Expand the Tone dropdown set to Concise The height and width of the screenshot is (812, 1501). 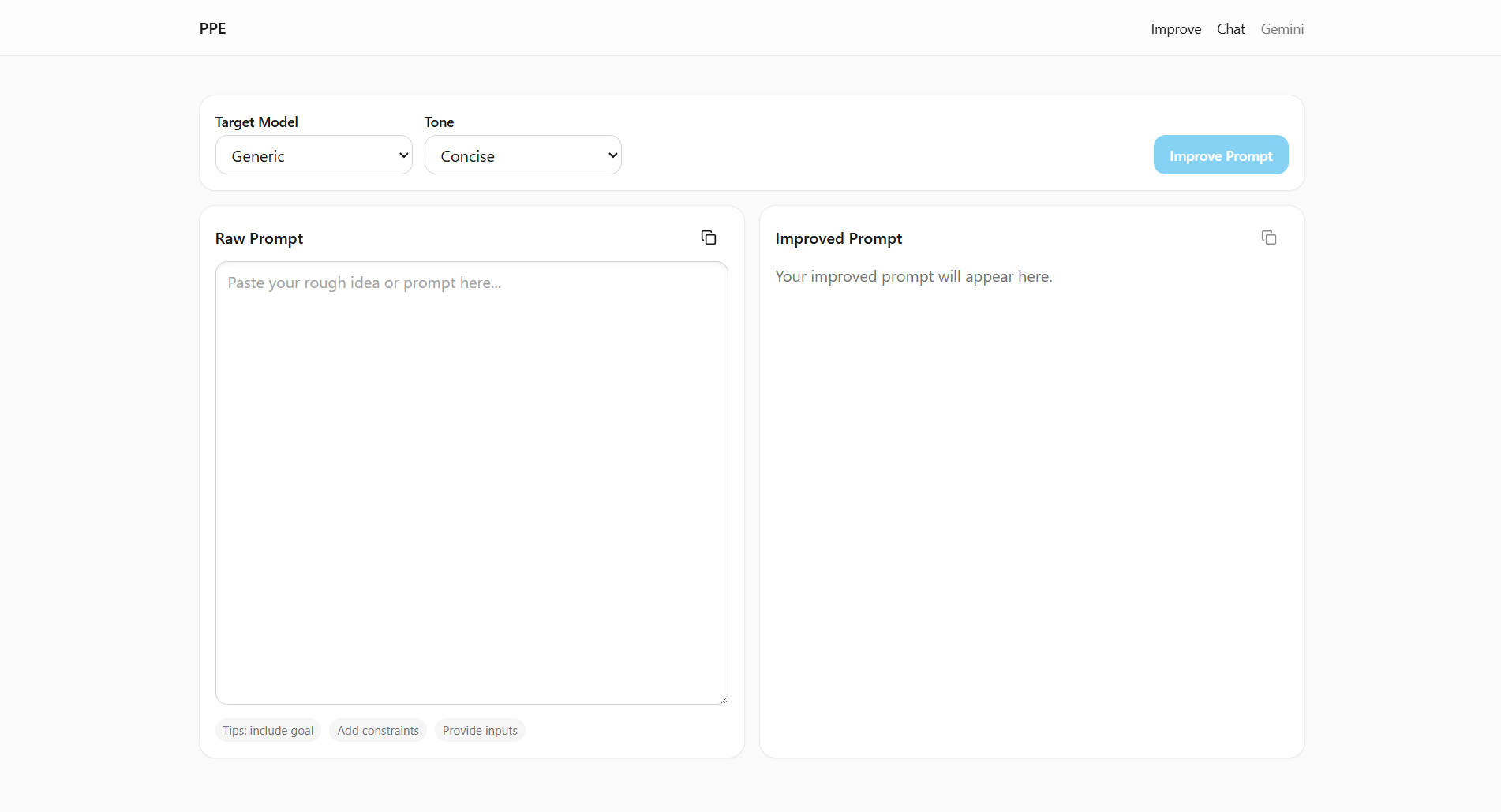coord(522,155)
